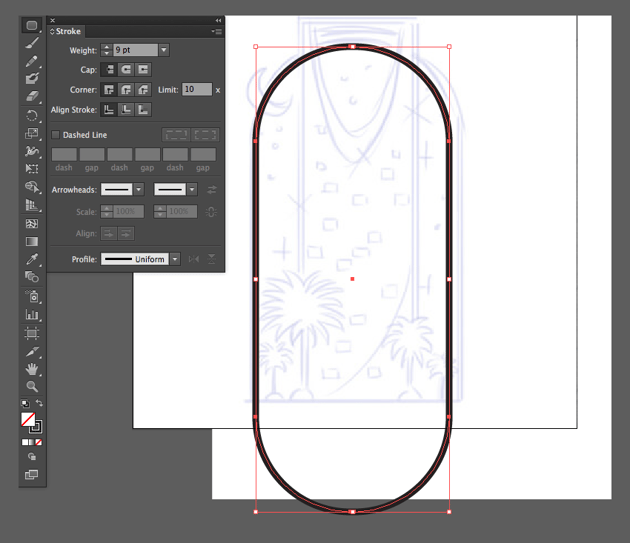The width and height of the screenshot is (630, 543).
Task: Click Default Fill and Stroke icon
Action: [25, 403]
